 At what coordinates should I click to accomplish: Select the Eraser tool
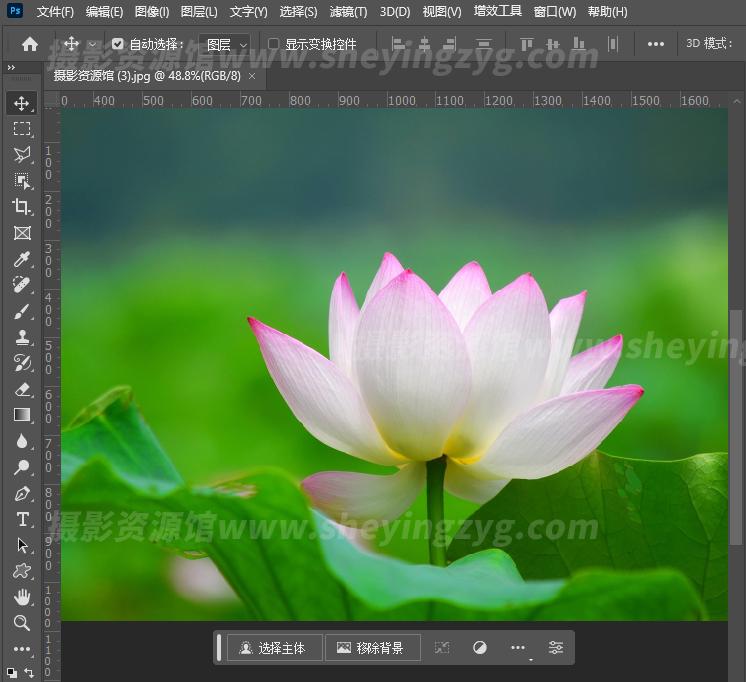[x=22, y=390]
